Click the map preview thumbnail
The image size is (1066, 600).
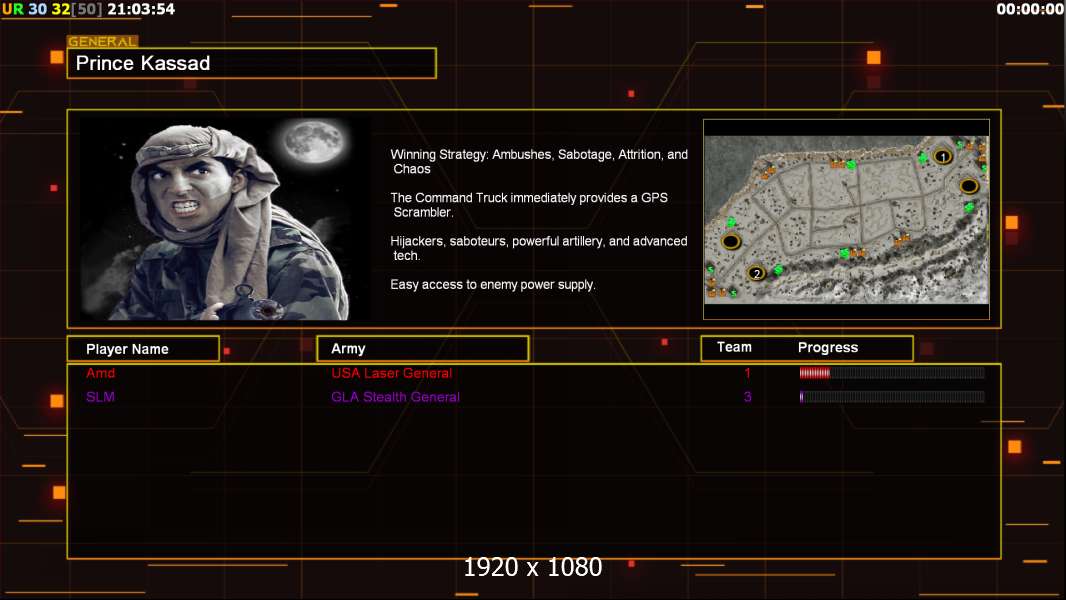[846, 219]
